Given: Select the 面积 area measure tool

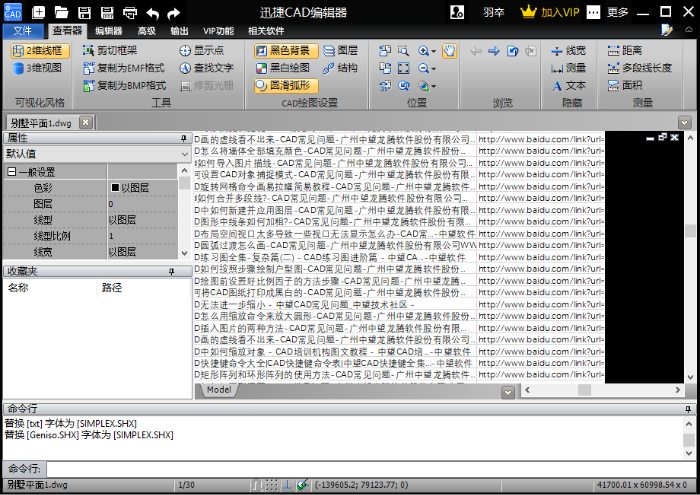Looking at the screenshot, I should tap(625, 85).
